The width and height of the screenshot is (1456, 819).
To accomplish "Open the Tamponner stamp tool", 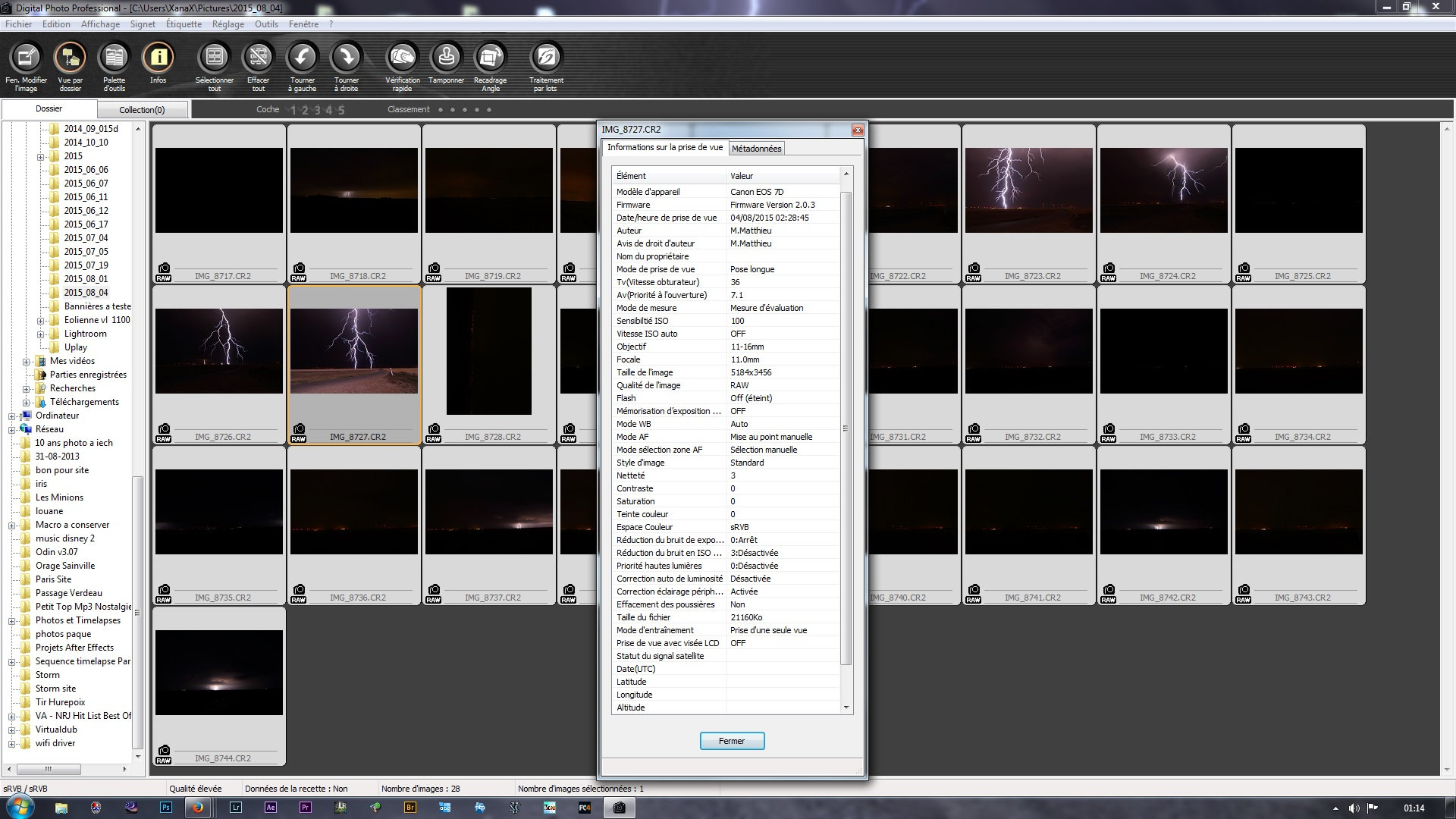I will pos(446,58).
